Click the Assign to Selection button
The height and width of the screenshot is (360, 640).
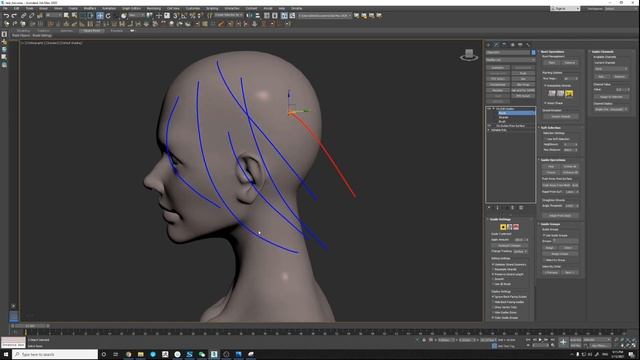611,97
